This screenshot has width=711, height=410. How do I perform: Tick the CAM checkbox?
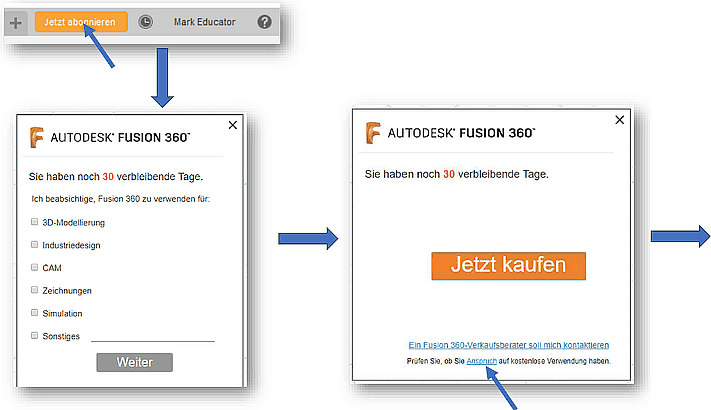click(34, 268)
